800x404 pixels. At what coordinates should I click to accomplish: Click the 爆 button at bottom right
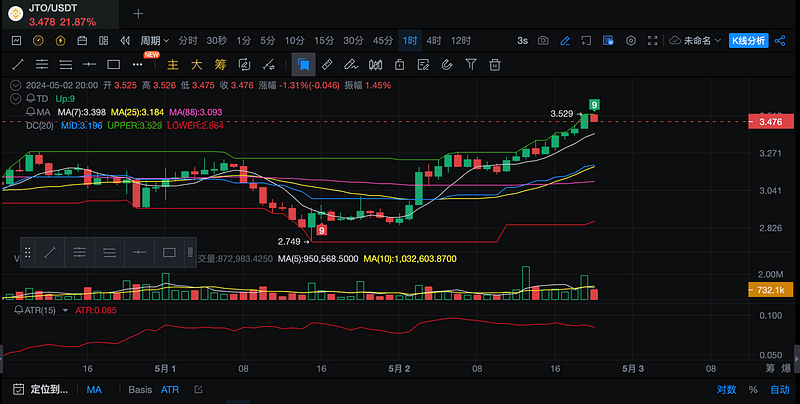tap(786, 368)
